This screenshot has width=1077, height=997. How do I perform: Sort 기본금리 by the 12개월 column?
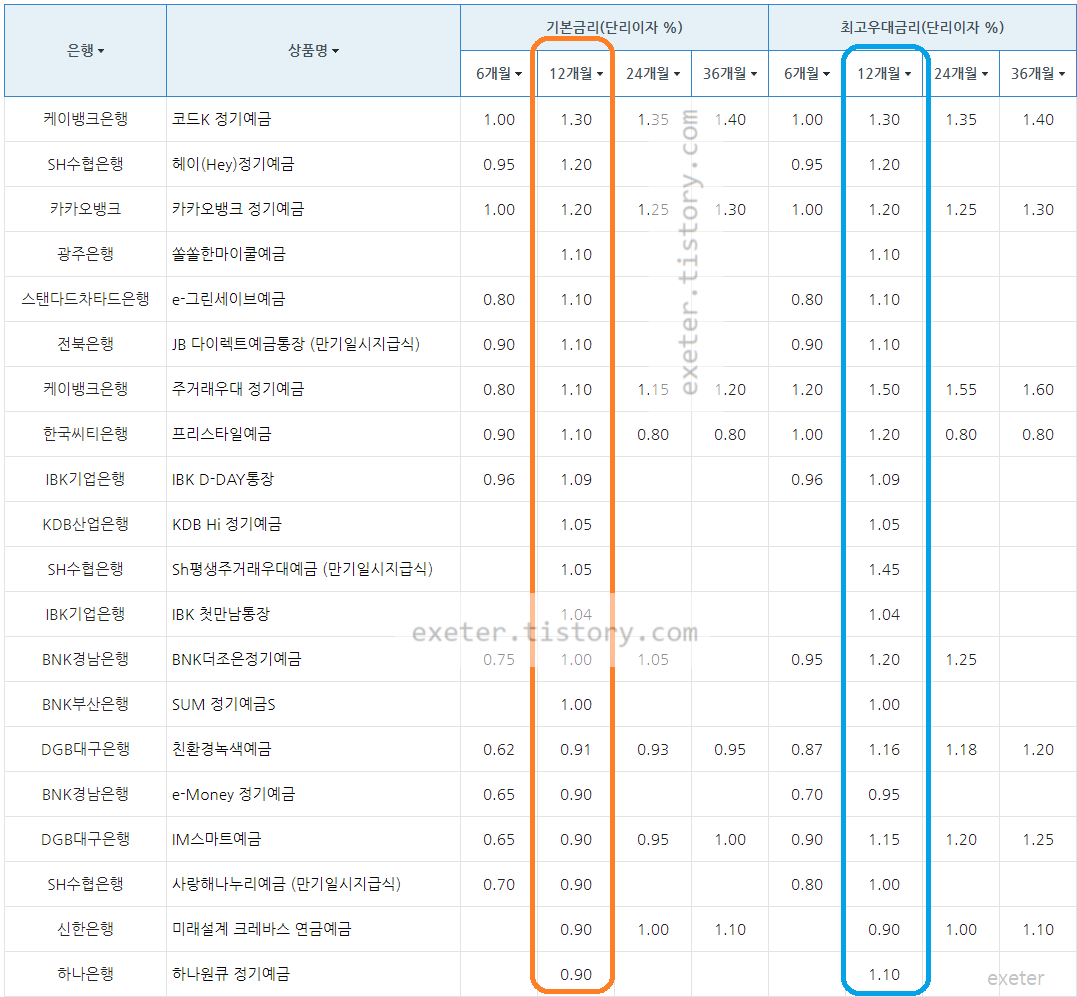pos(576,73)
